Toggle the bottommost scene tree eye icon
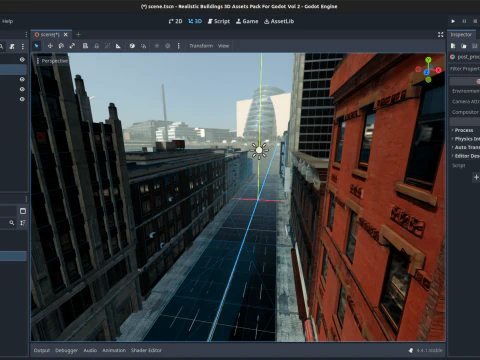This screenshot has width=480, height=360. pos(22,99)
